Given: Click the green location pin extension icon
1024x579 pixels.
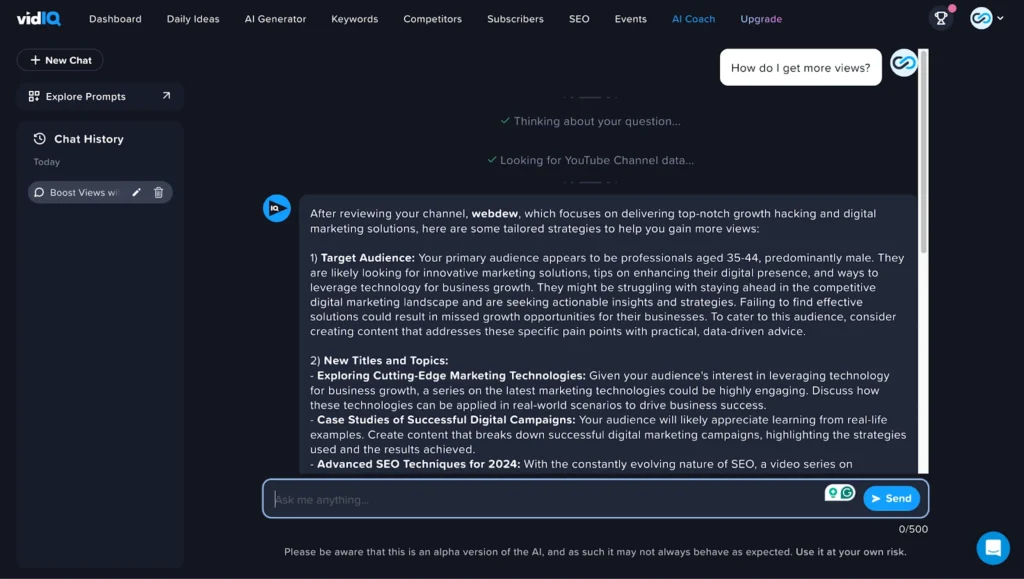Looking at the screenshot, I should (x=832, y=493).
